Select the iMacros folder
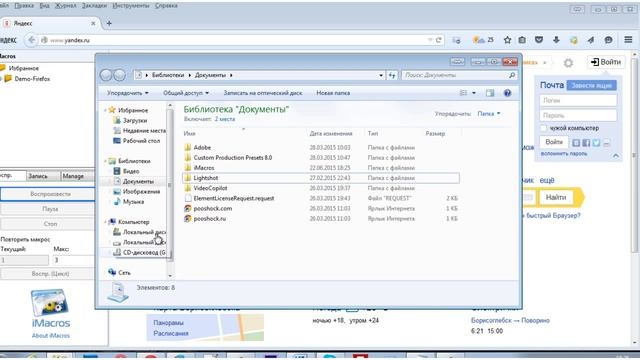 click(x=204, y=168)
